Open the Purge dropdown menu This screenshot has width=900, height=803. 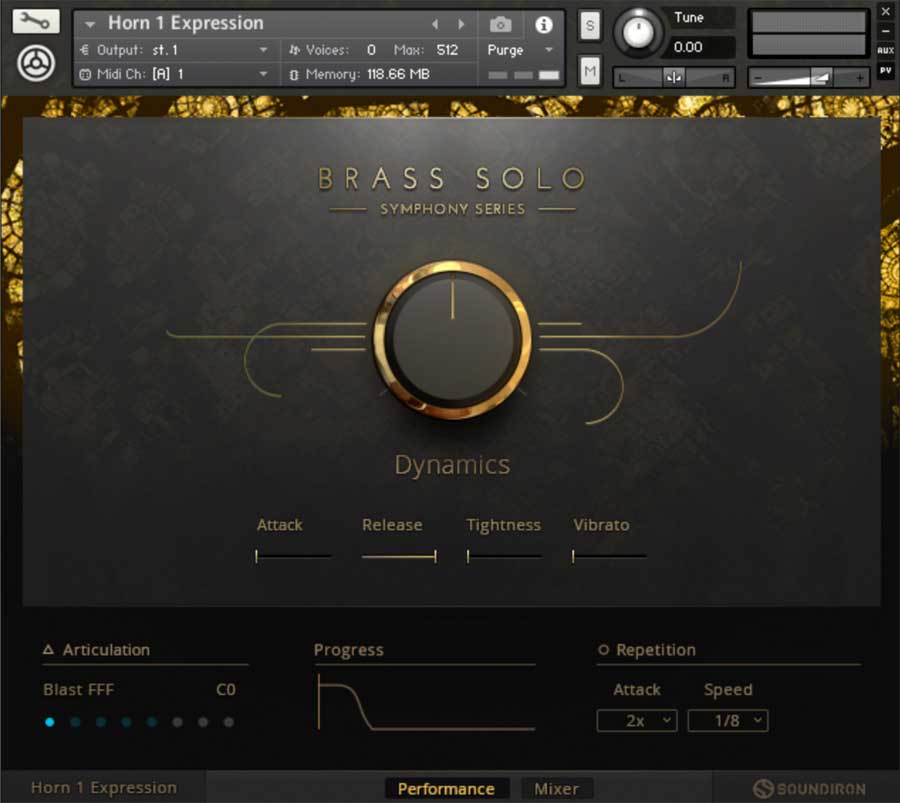(x=520, y=50)
